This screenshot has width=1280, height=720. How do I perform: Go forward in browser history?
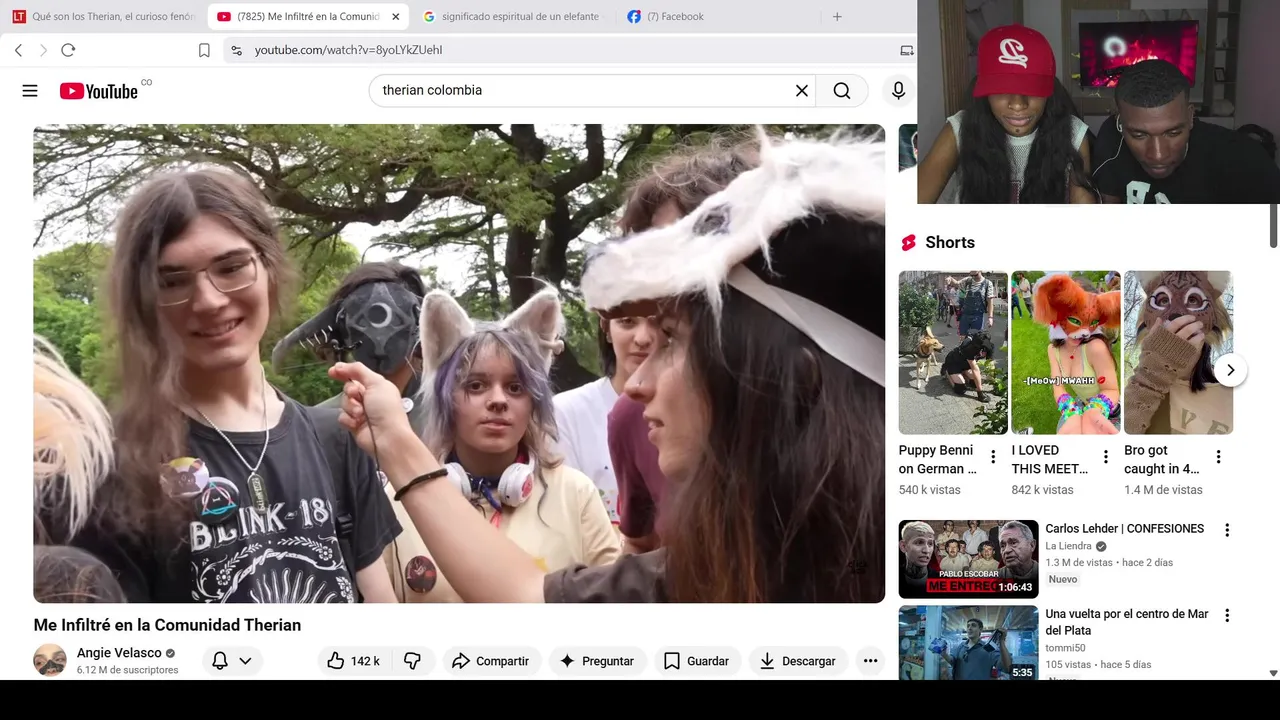click(x=43, y=50)
